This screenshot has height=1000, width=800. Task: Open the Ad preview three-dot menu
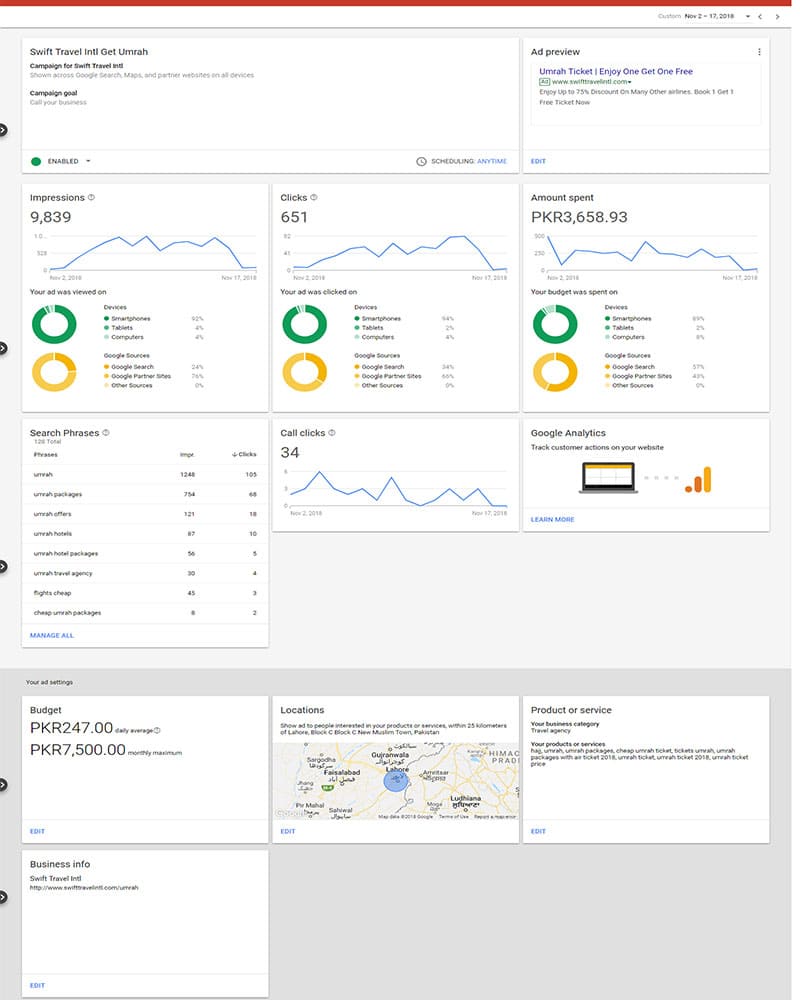pos(759,52)
